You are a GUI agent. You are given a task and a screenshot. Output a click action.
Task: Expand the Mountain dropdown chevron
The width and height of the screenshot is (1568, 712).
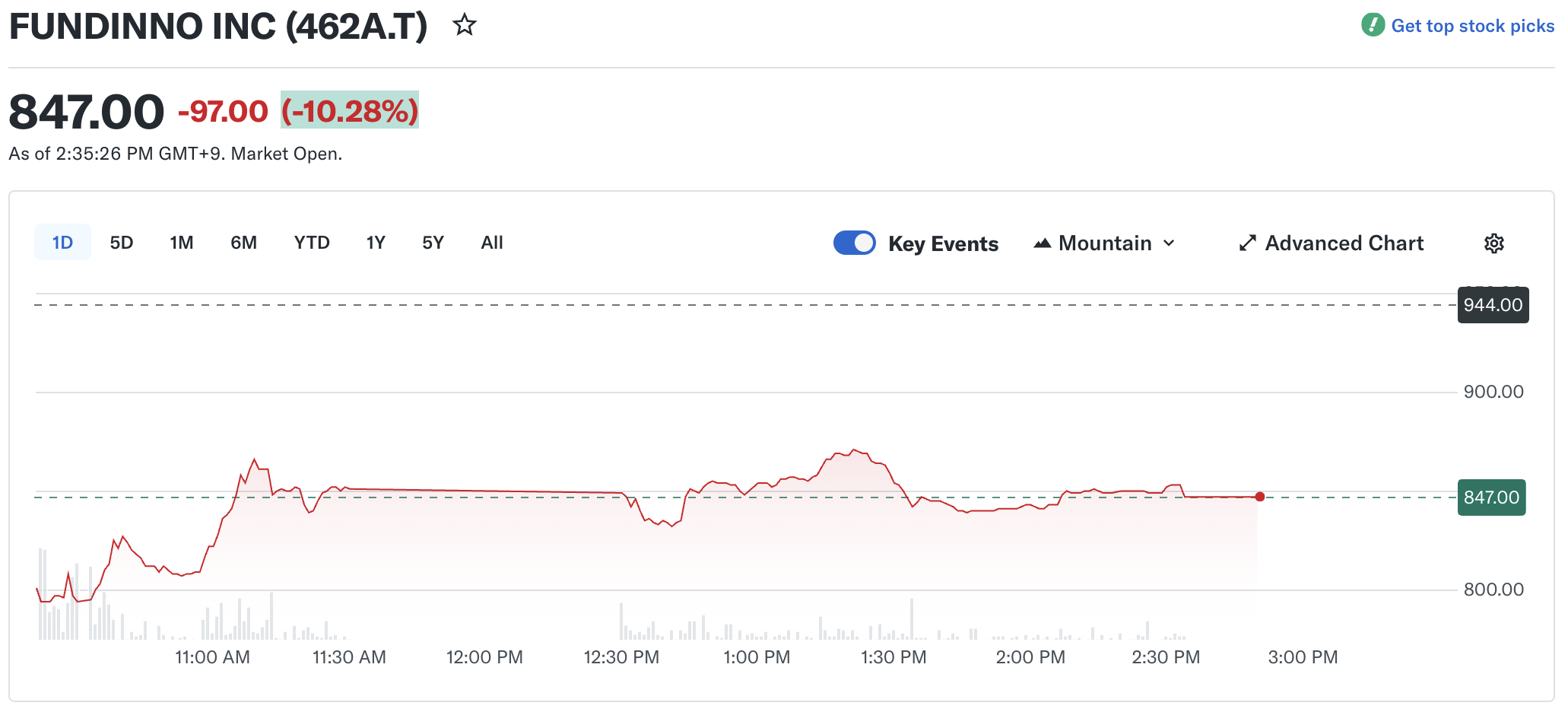pyautogui.click(x=1170, y=243)
